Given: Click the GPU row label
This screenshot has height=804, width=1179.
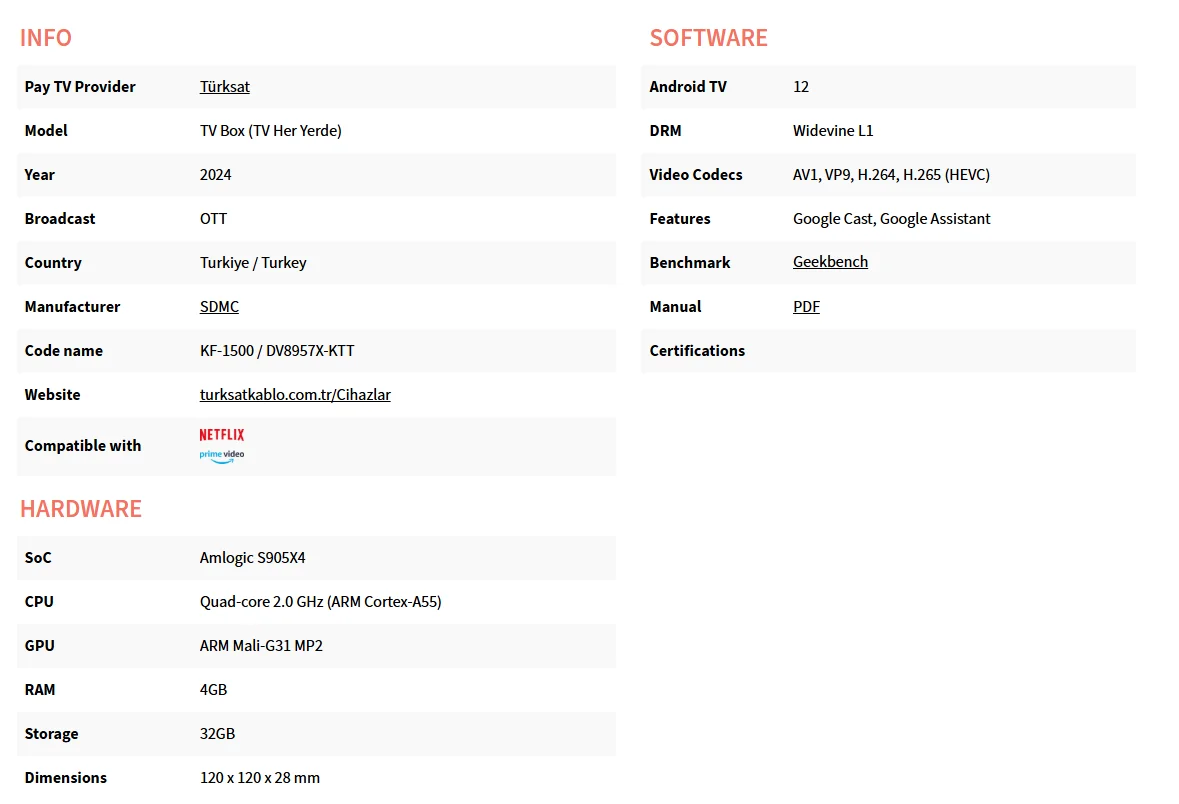Looking at the screenshot, I should pos(39,646).
